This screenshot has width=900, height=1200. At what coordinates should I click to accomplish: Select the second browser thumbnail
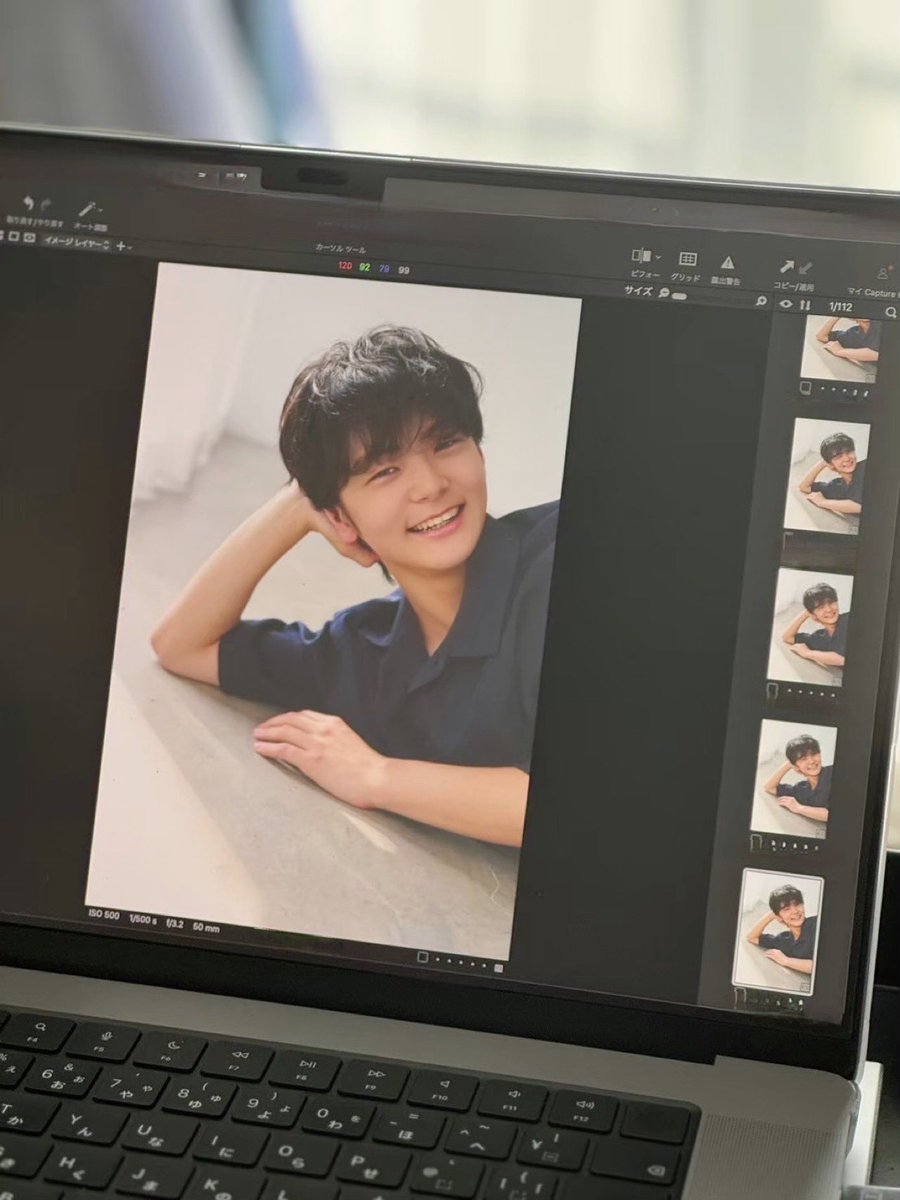point(827,476)
